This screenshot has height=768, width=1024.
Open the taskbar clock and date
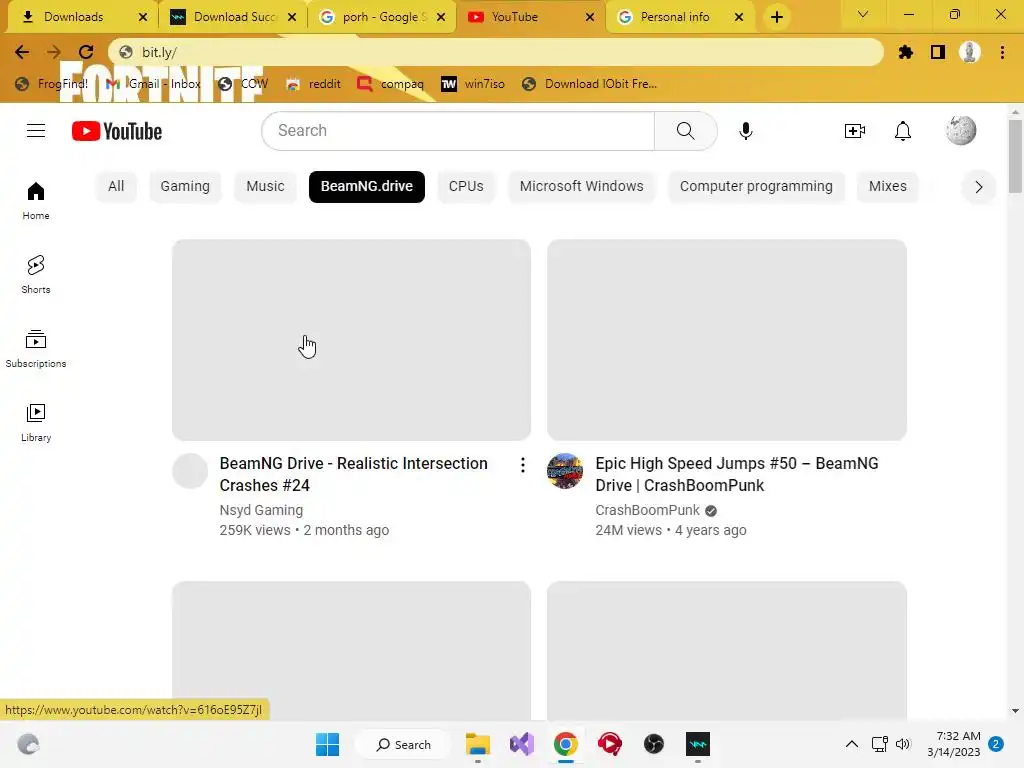click(x=953, y=744)
